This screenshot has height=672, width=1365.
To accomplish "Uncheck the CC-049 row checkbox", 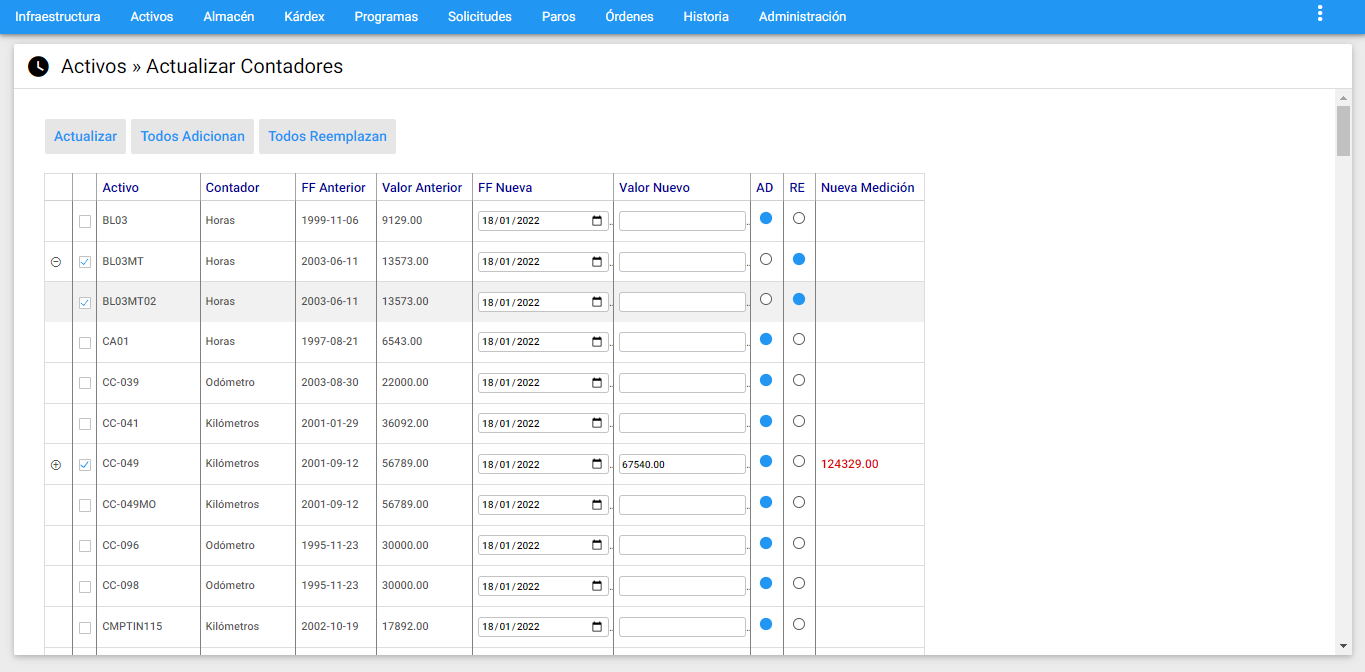I will point(85,465).
